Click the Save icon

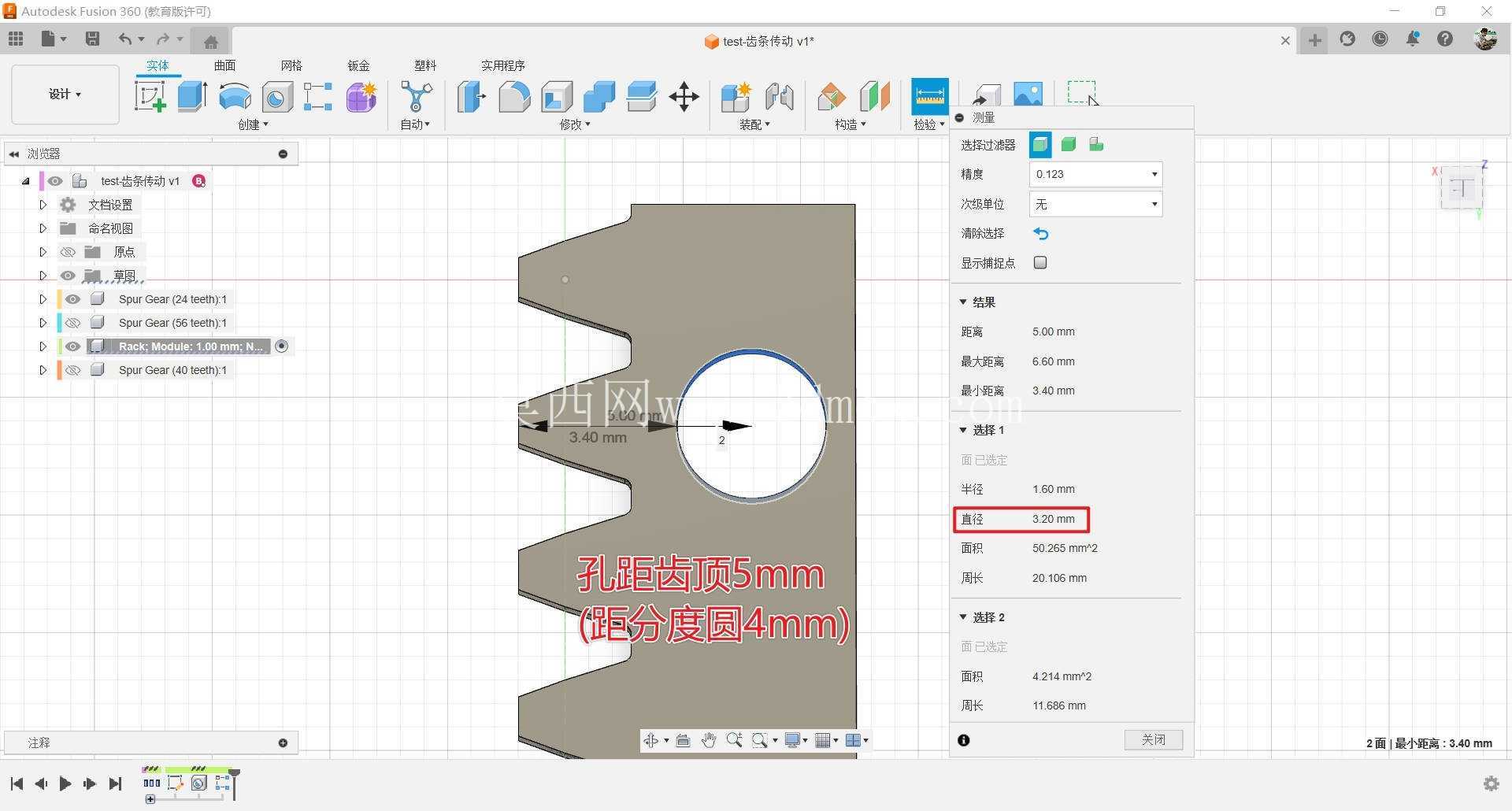[x=92, y=39]
